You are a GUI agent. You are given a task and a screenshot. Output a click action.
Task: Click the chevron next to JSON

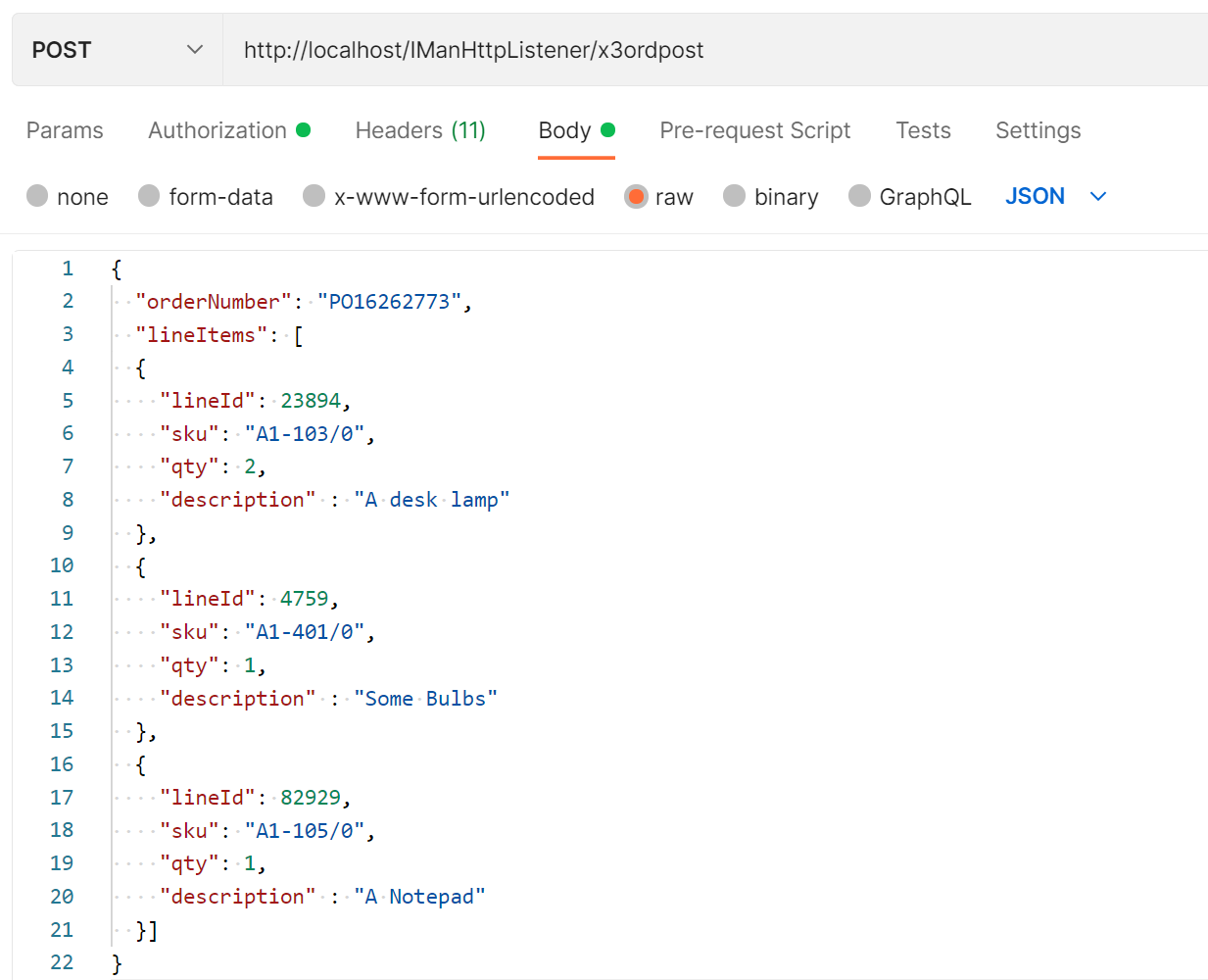pos(1098,197)
